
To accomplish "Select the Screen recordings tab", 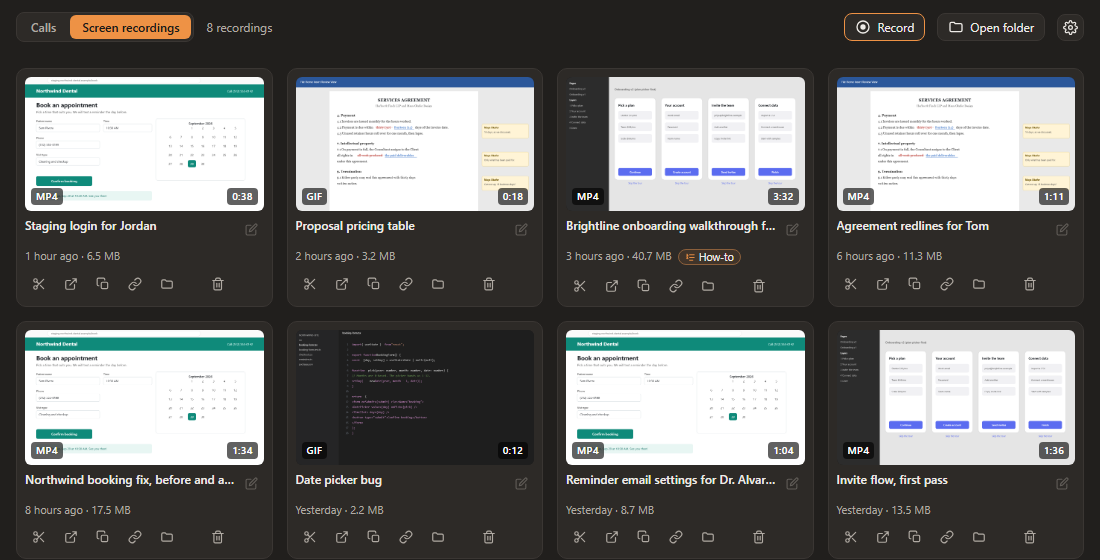I will point(130,27).
